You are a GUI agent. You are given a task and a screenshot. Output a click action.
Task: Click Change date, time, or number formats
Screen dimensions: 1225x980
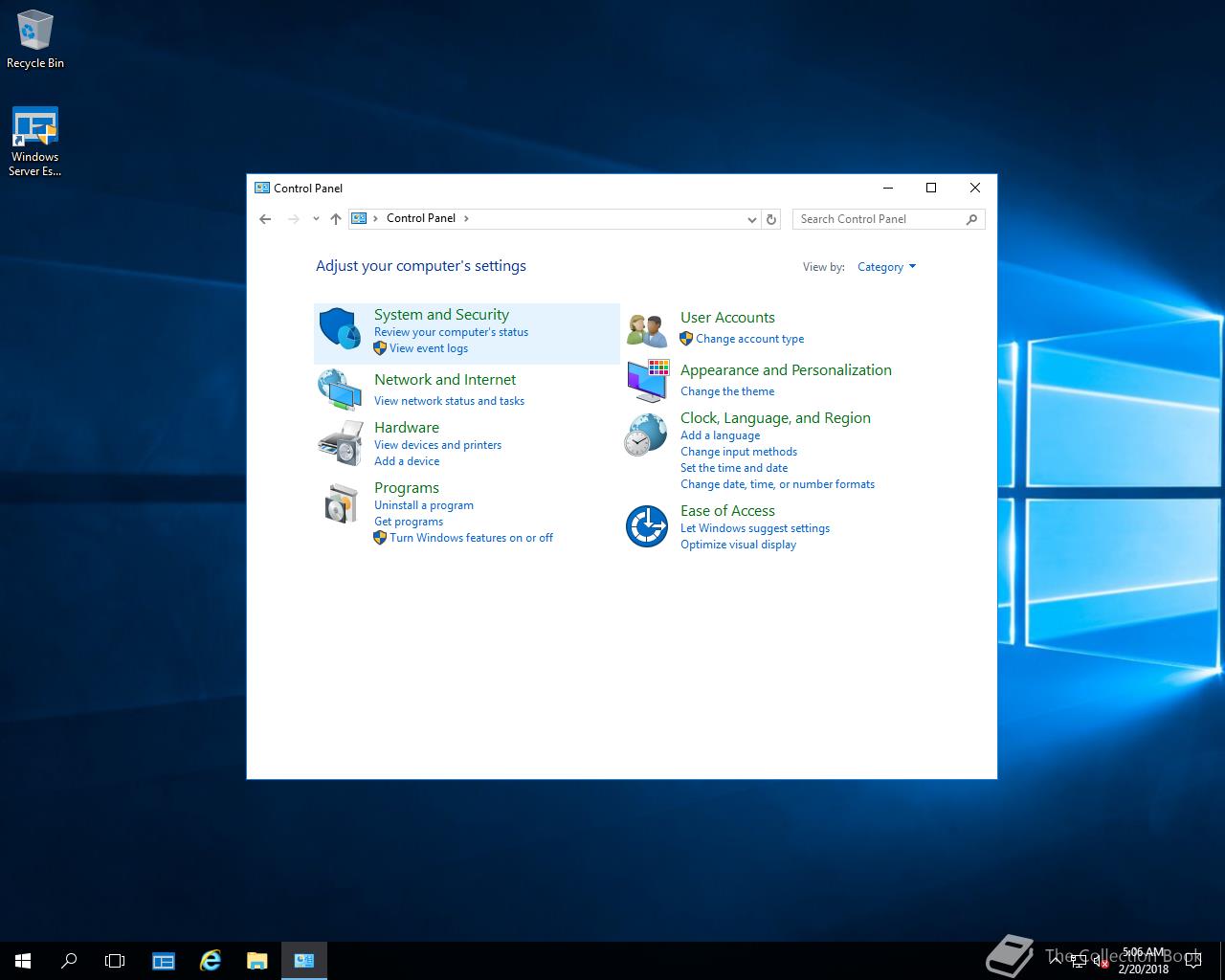point(777,484)
